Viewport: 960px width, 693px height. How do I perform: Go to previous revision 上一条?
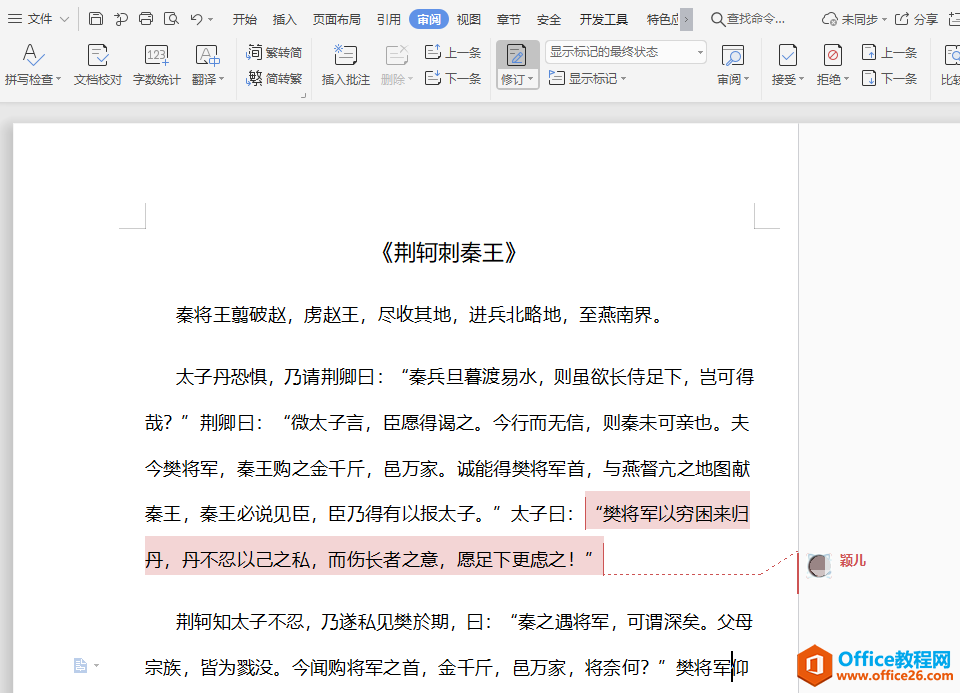click(889, 53)
